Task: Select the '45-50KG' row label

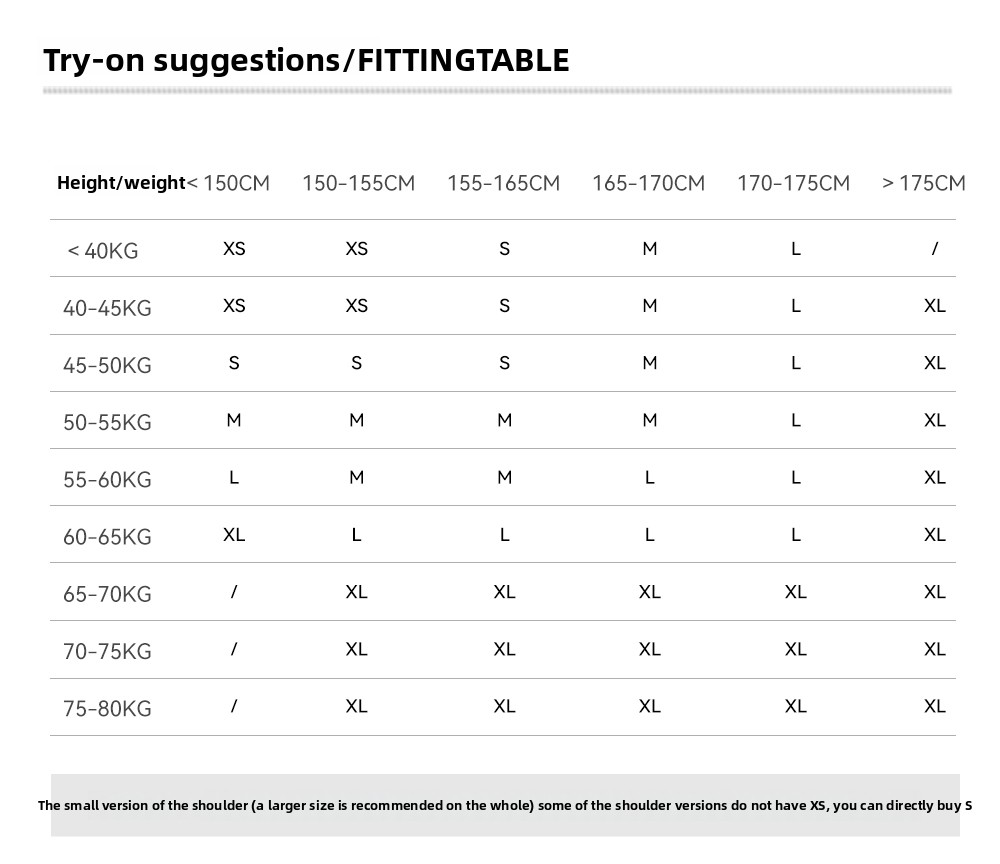Action: 107,365
